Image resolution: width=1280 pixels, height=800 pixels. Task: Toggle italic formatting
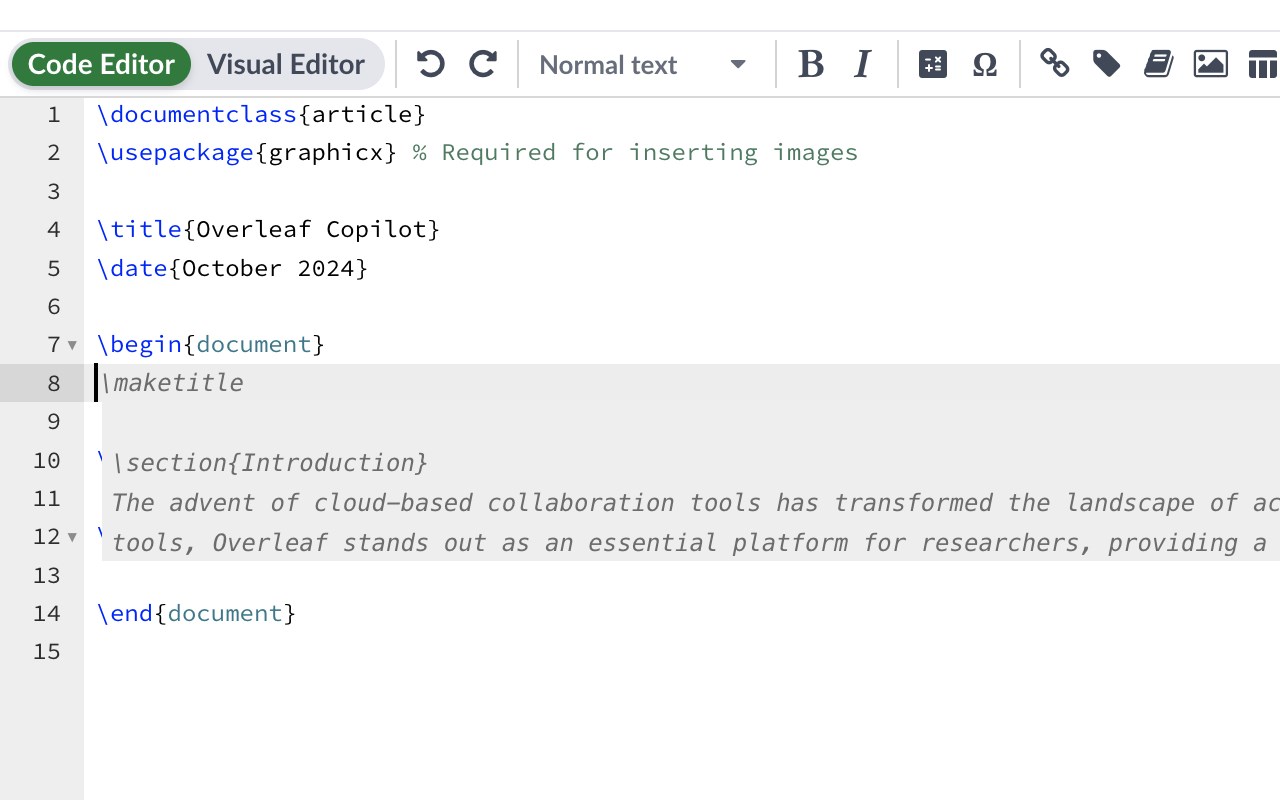862,65
